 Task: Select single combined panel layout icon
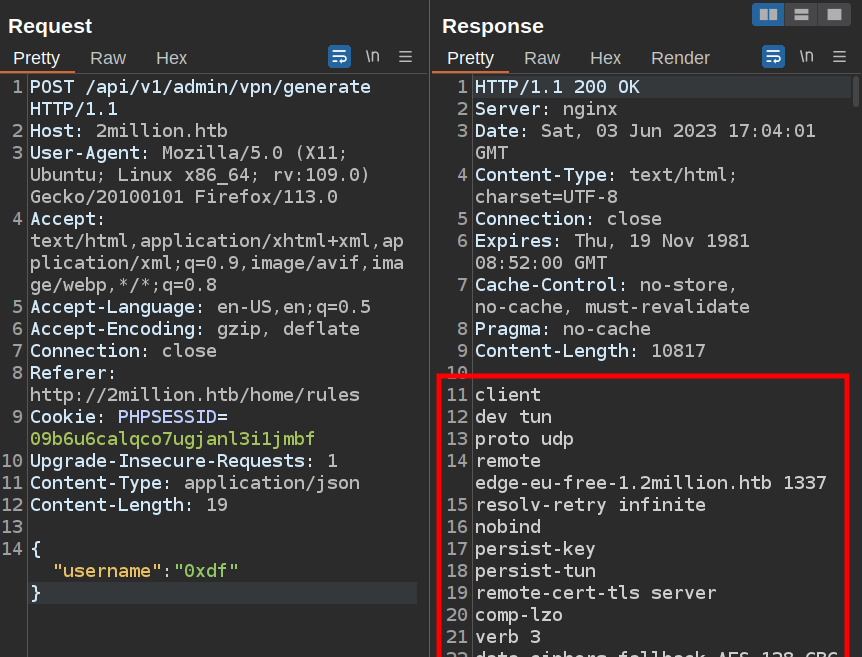coord(832,14)
